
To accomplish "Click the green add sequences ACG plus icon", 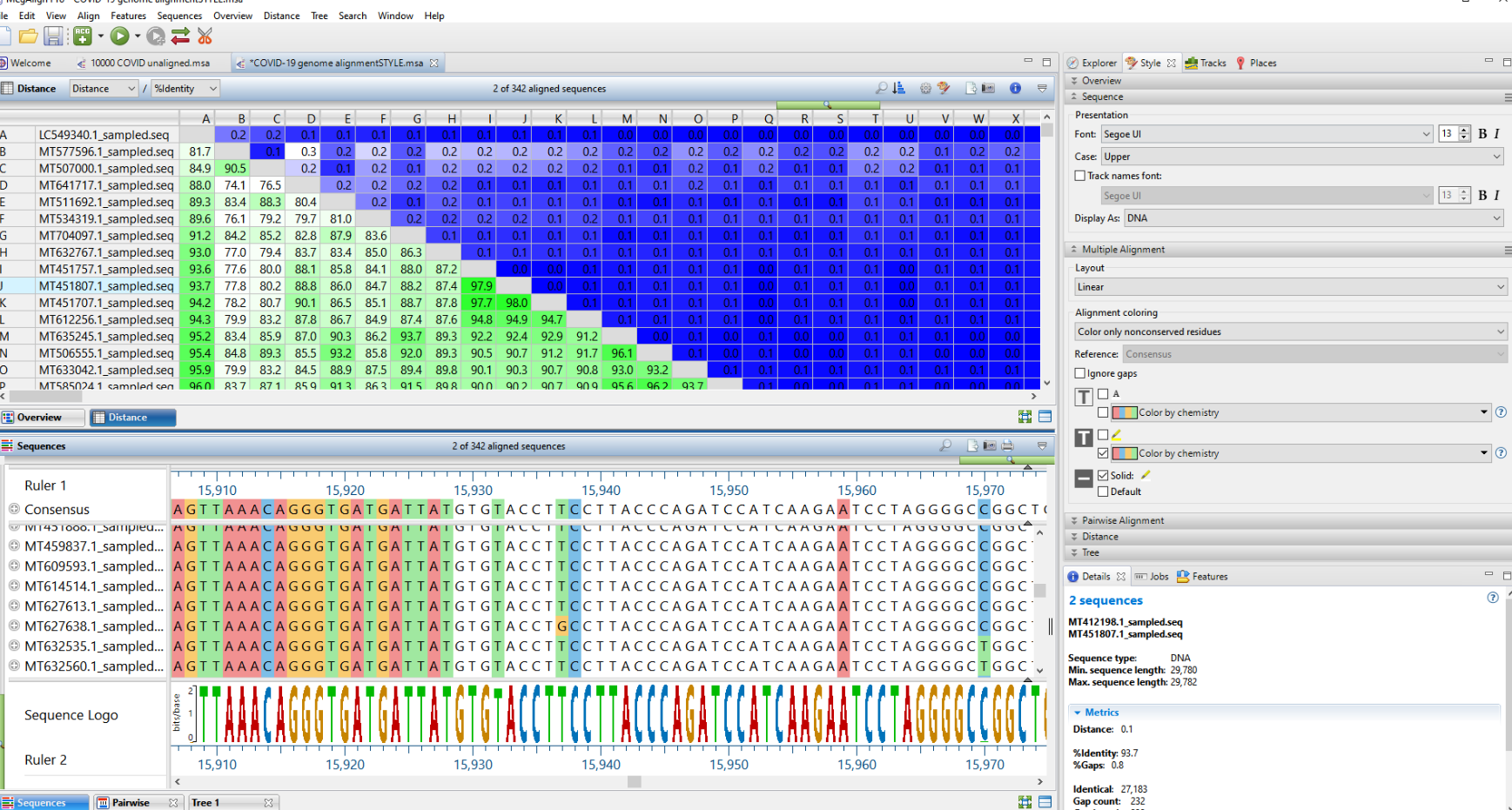I will 83,36.
